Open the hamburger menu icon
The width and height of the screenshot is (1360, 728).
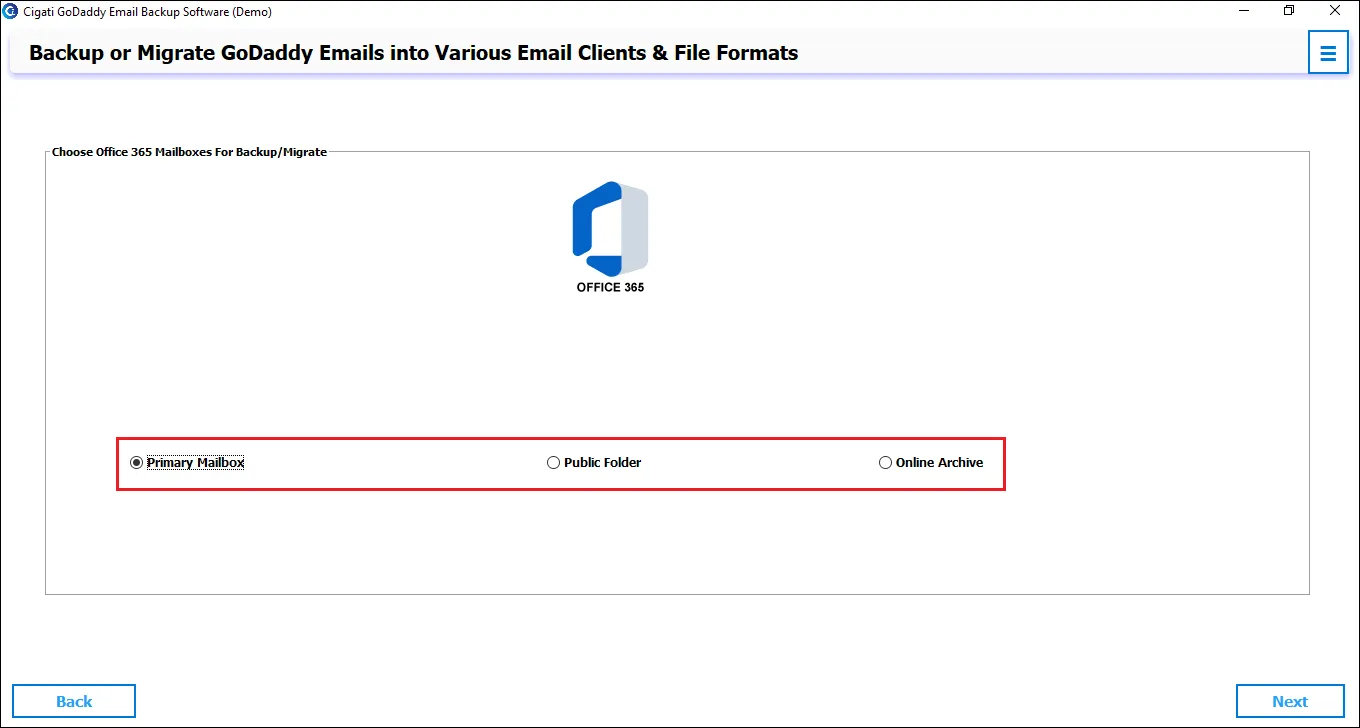click(1328, 53)
